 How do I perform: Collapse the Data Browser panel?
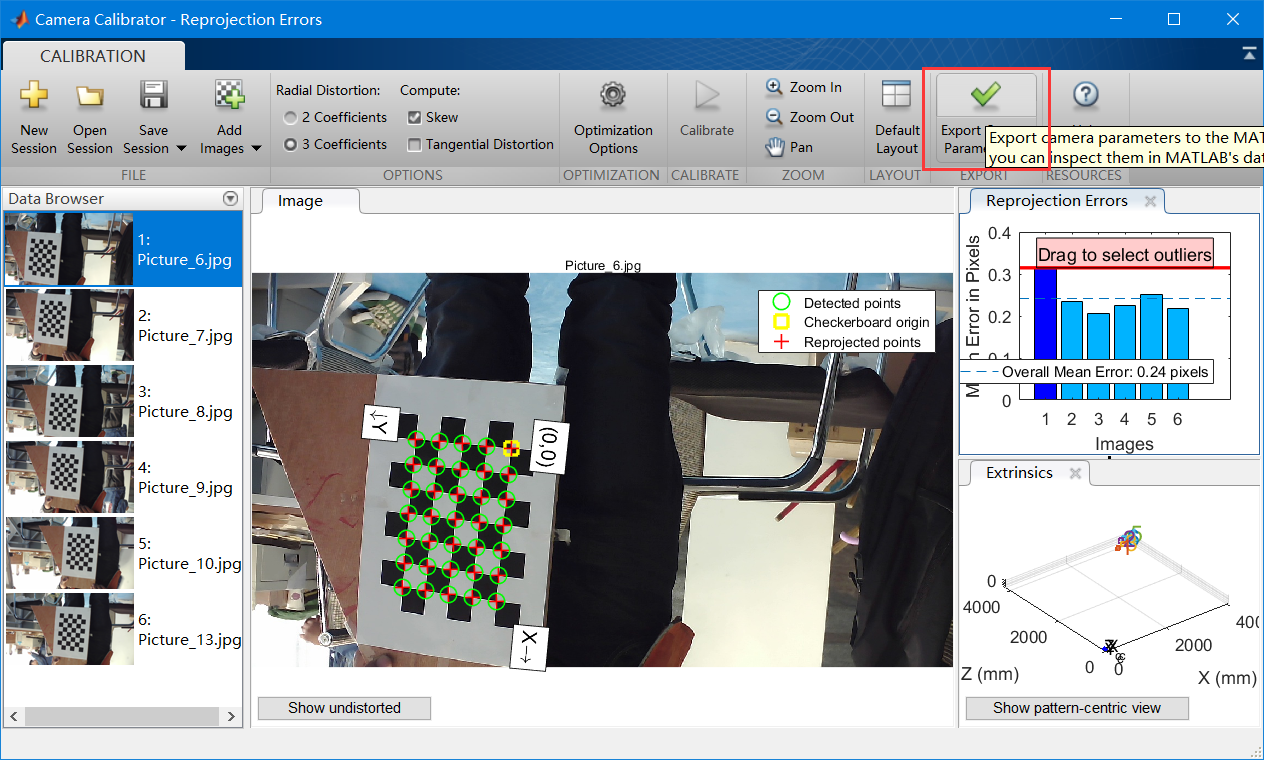[x=230, y=197]
